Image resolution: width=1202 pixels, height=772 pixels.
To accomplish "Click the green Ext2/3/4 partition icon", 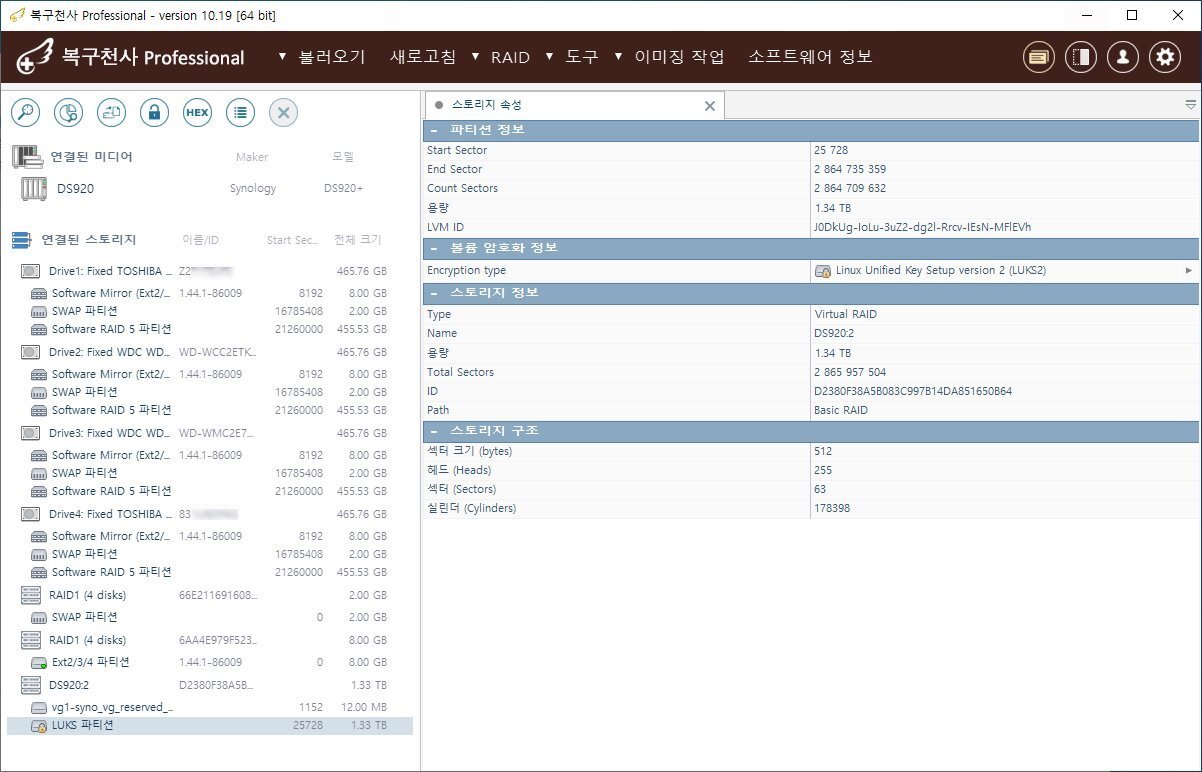I will (x=39, y=662).
